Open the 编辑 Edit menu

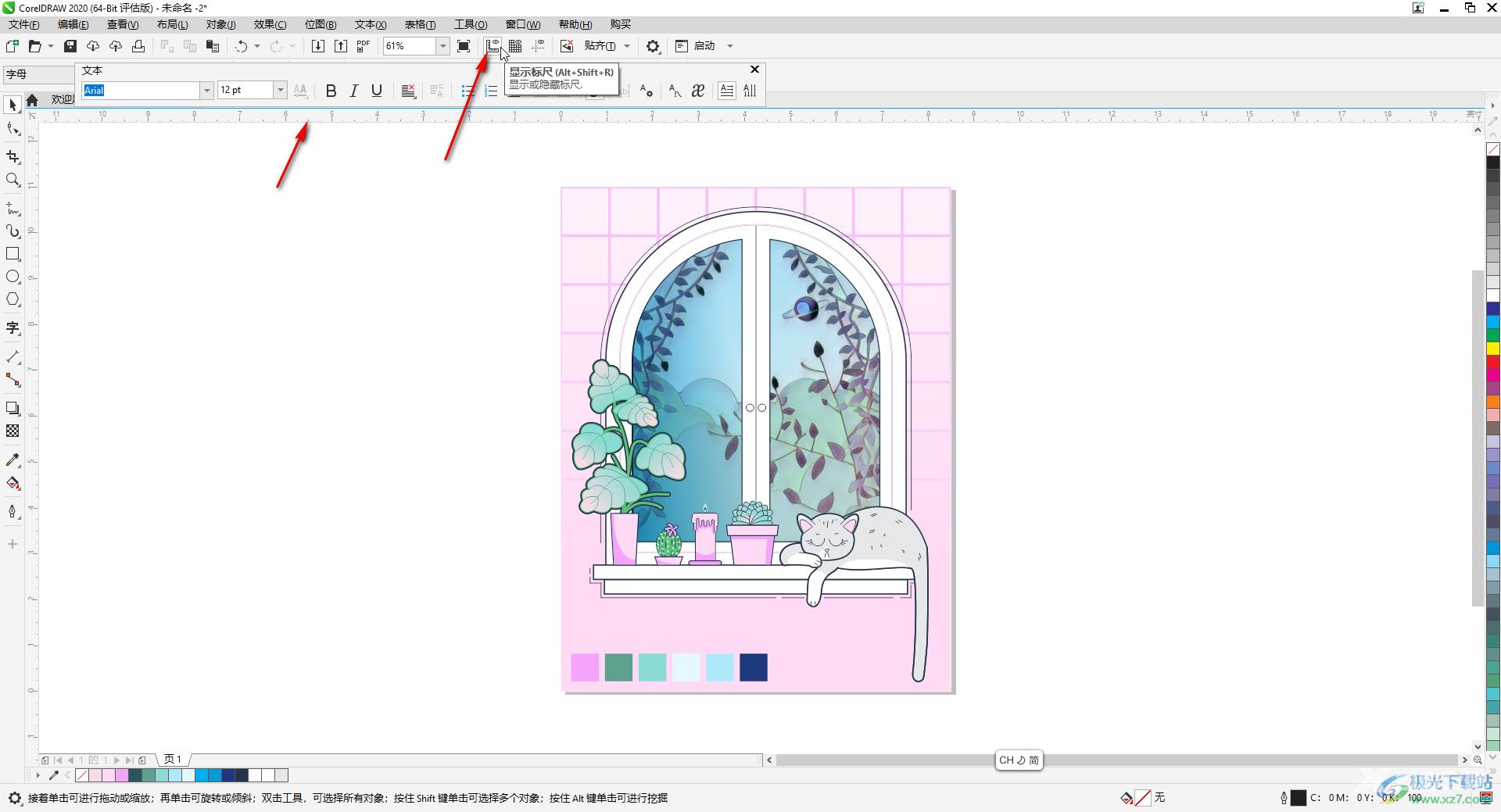(x=73, y=24)
